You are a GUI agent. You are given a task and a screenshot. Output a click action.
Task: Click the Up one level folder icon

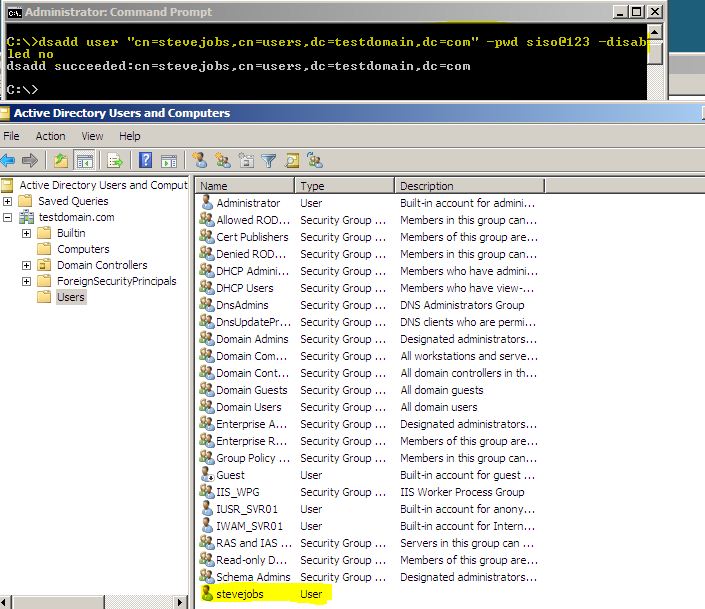(61, 160)
